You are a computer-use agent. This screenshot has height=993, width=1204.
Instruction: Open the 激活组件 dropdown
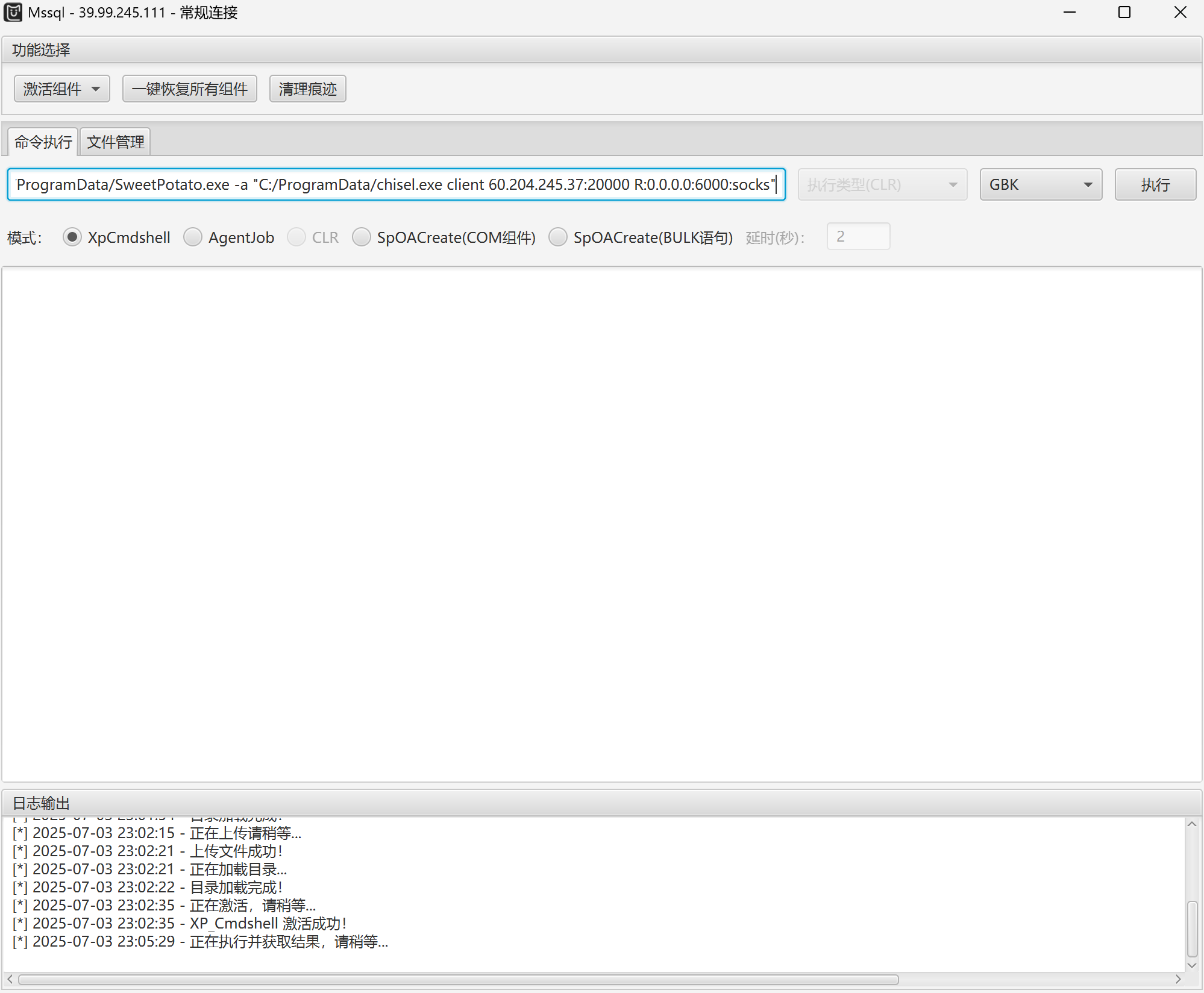(61, 89)
